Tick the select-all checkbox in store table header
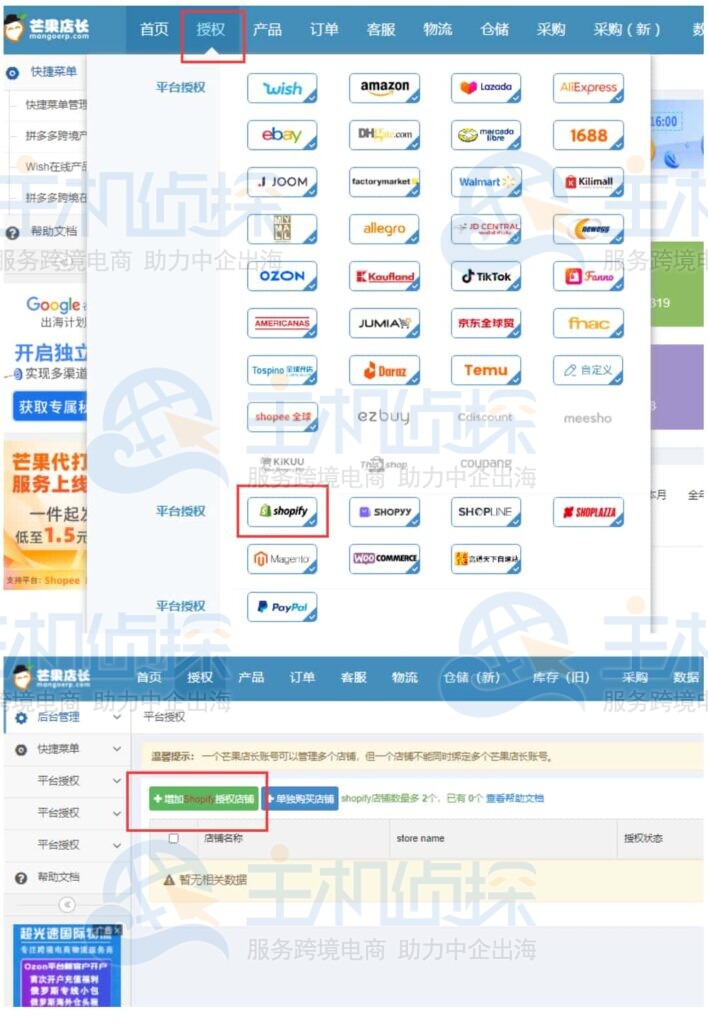Image resolution: width=708 pixels, height=1024 pixels. click(x=173, y=838)
